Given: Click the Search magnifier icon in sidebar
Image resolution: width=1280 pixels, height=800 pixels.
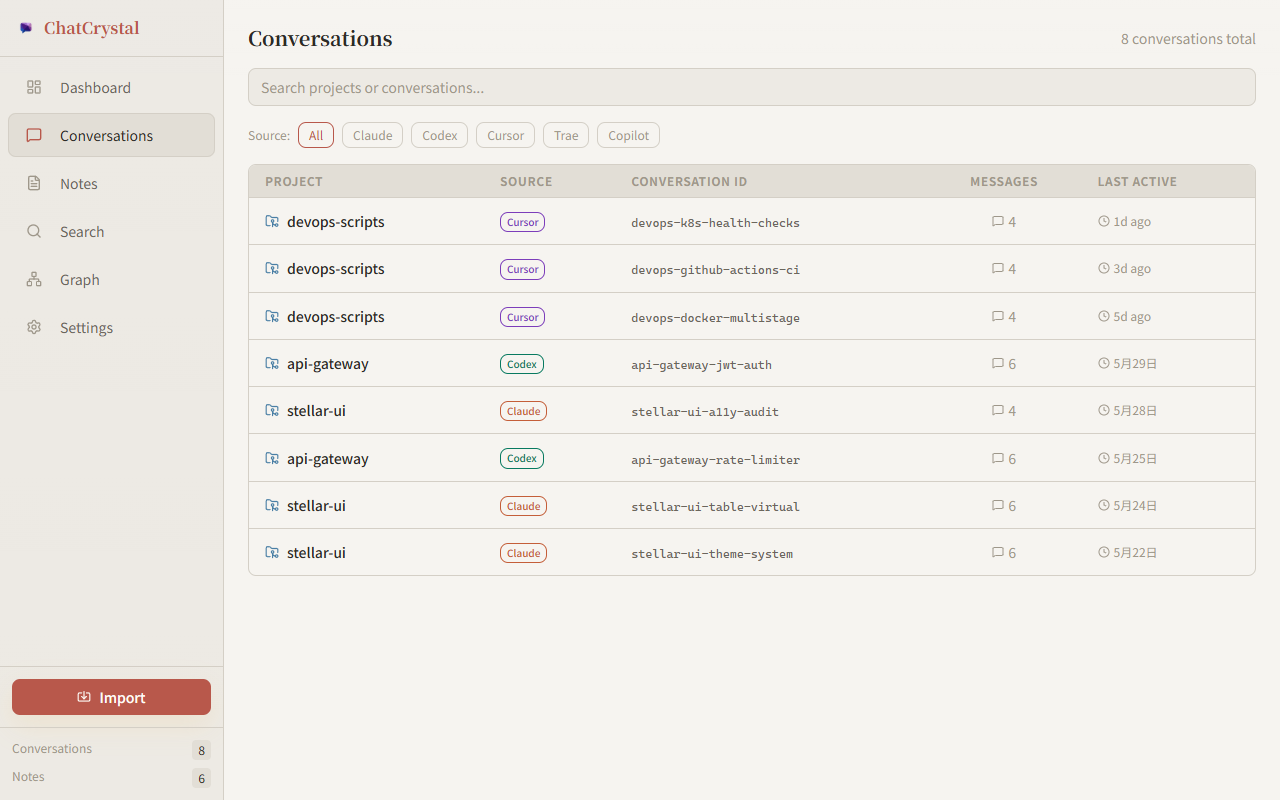Looking at the screenshot, I should click(x=34, y=231).
